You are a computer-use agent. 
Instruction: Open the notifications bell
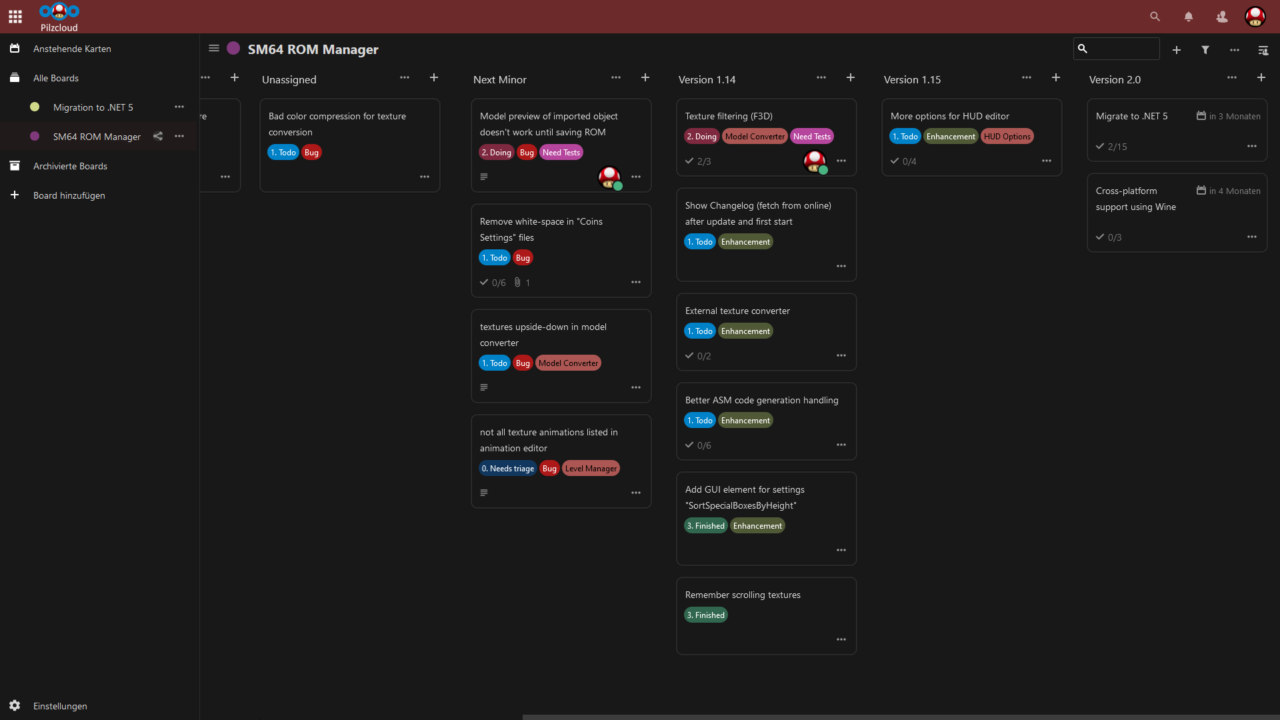(1188, 17)
